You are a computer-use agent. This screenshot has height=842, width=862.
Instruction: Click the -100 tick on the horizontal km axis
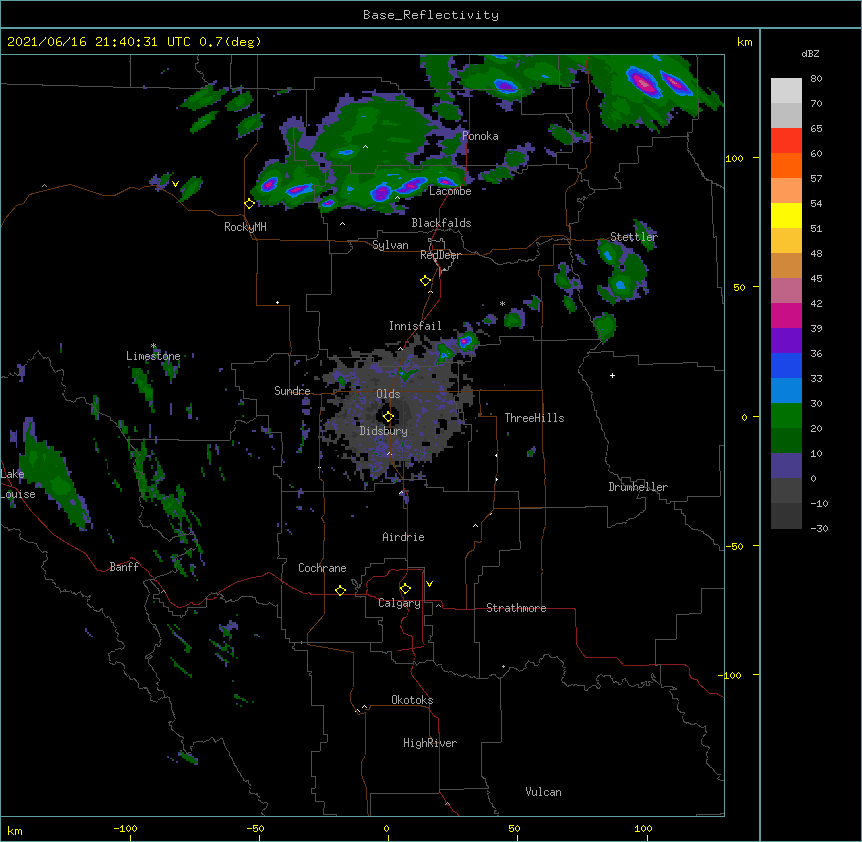pyautogui.click(x=125, y=828)
